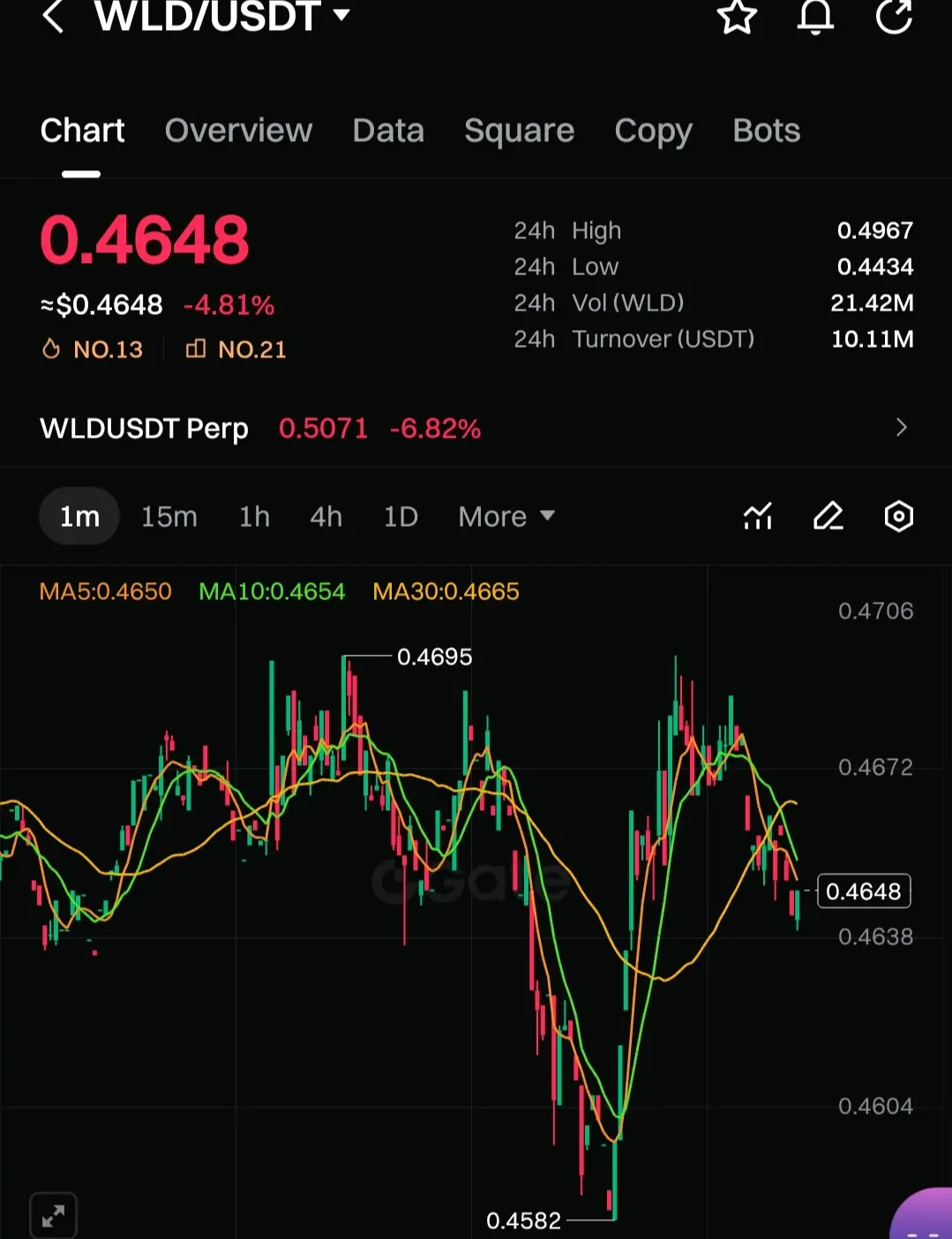Tap the -4.81% price change value

pos(229,305)
